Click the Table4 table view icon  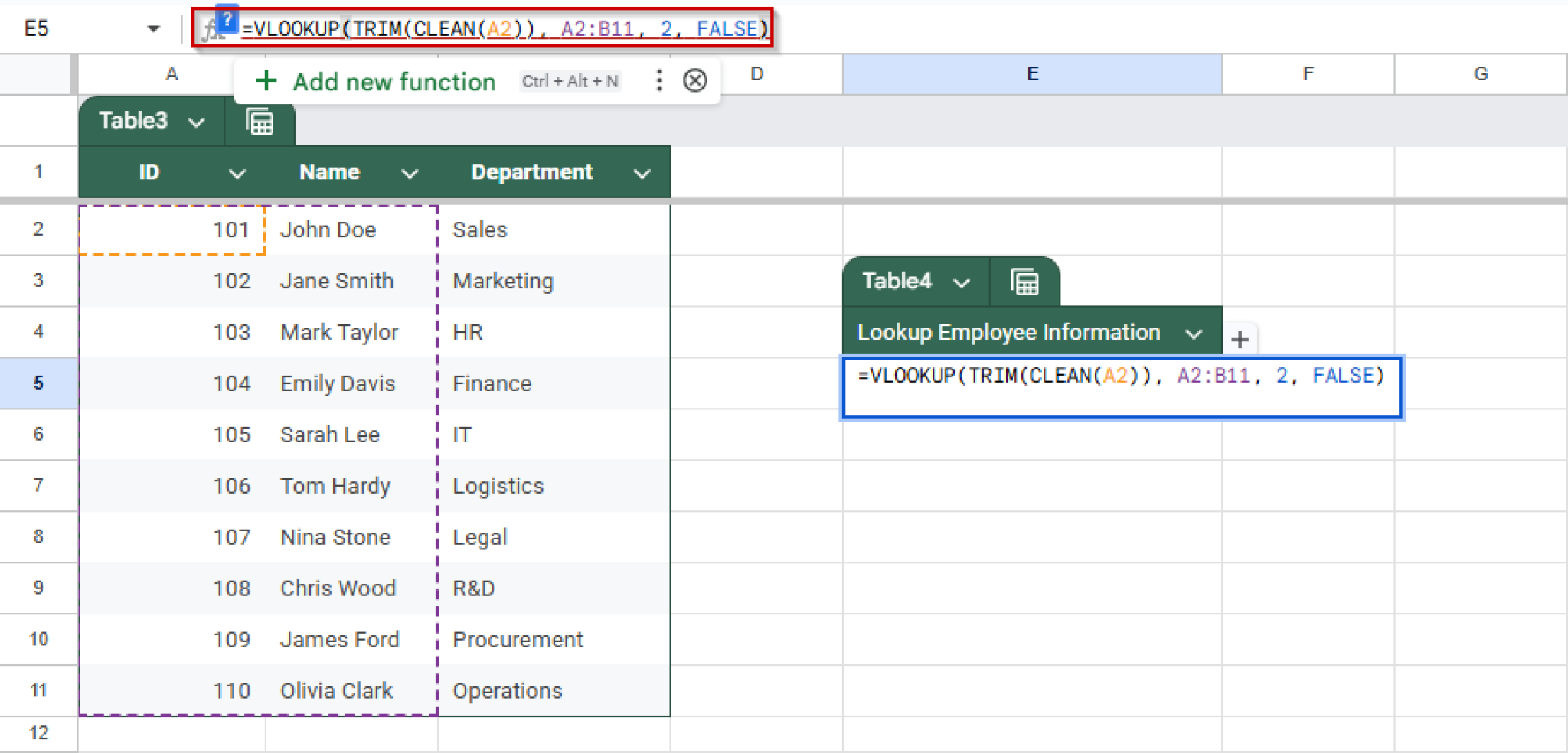coord(1024,282)
